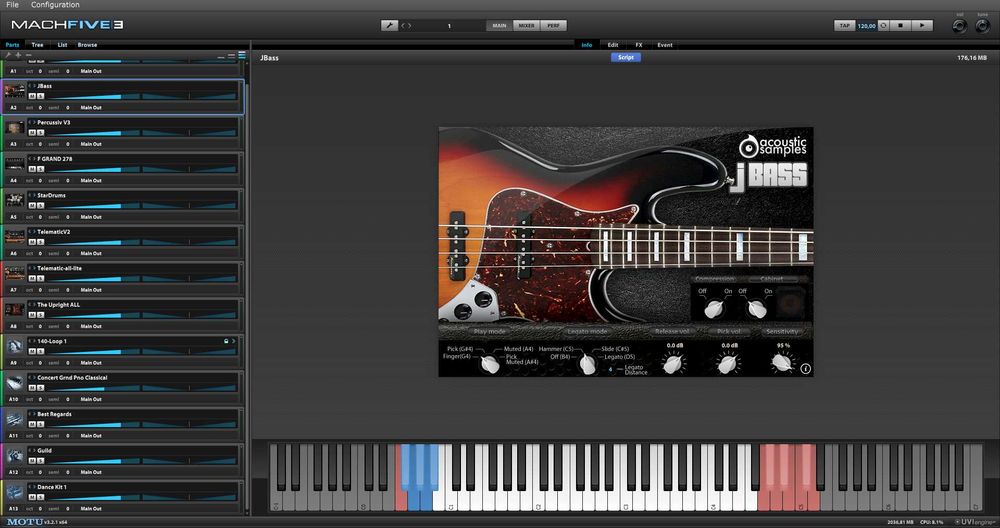This screenshot has height=528, width=1000.
Task: Open Main Out output menu for part A2
Action: (91, 108)
